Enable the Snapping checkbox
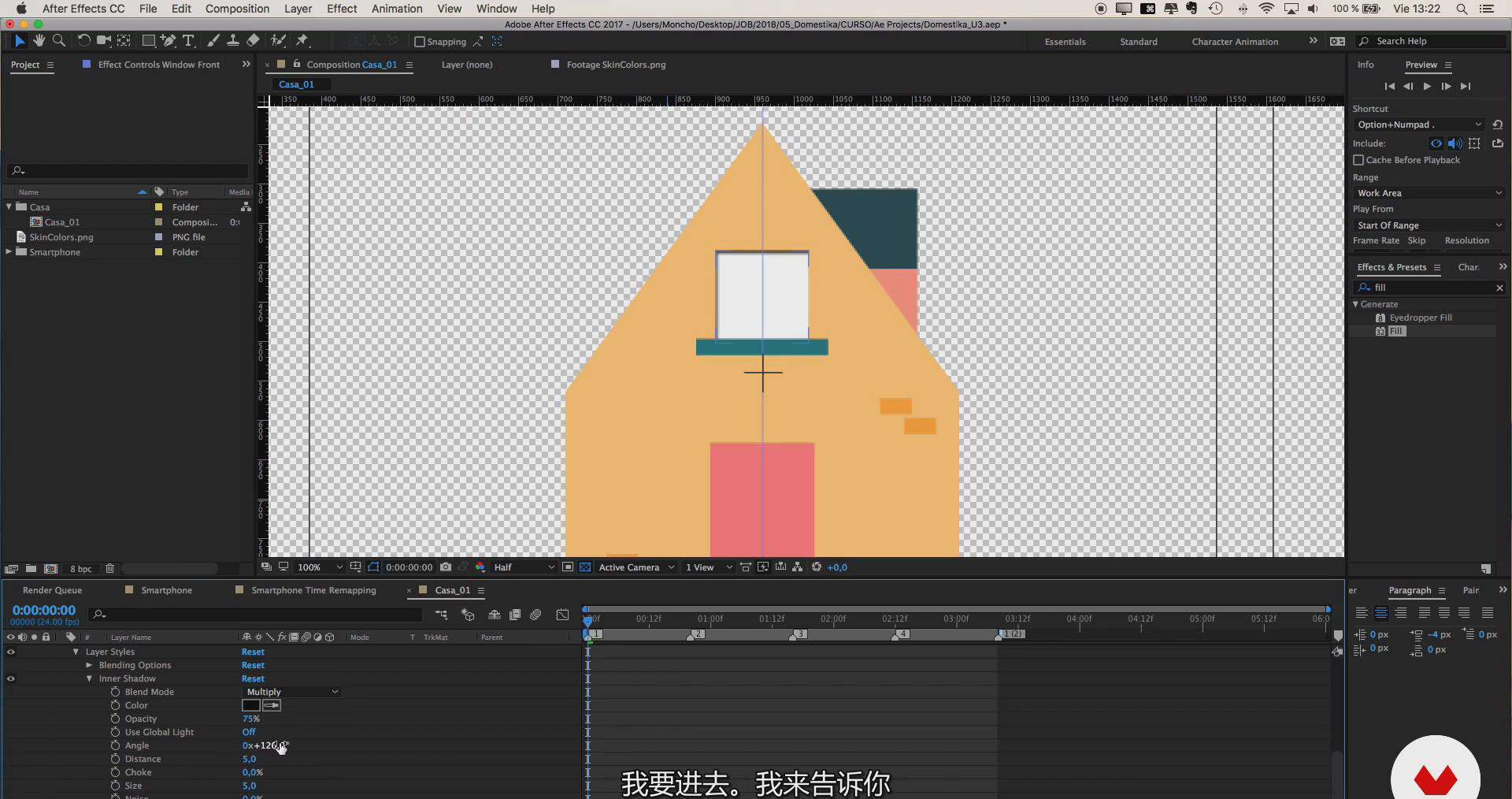1512x799 pixels. [420, 42]
